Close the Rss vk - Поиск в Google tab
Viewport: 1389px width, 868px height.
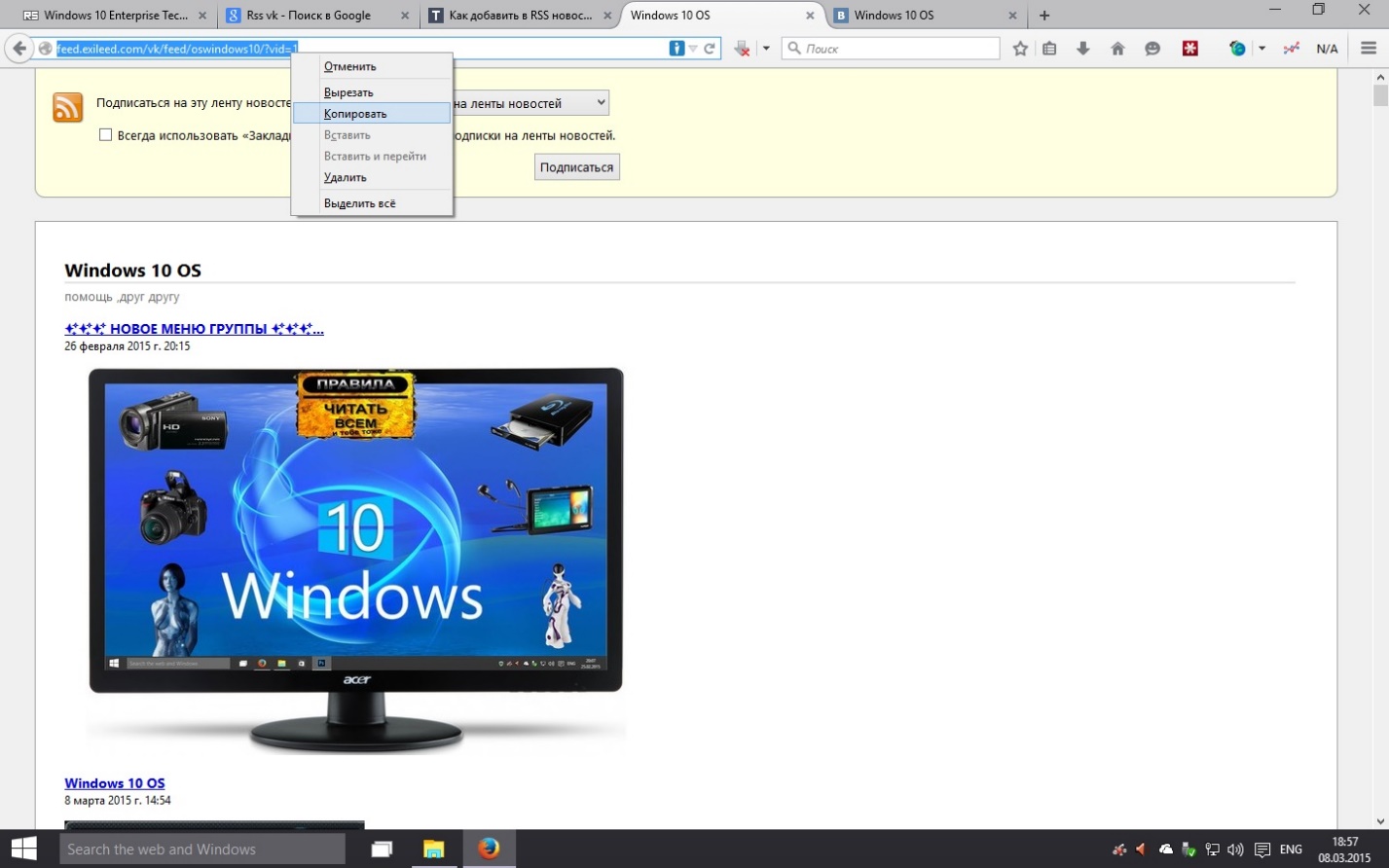pos(404,16)
